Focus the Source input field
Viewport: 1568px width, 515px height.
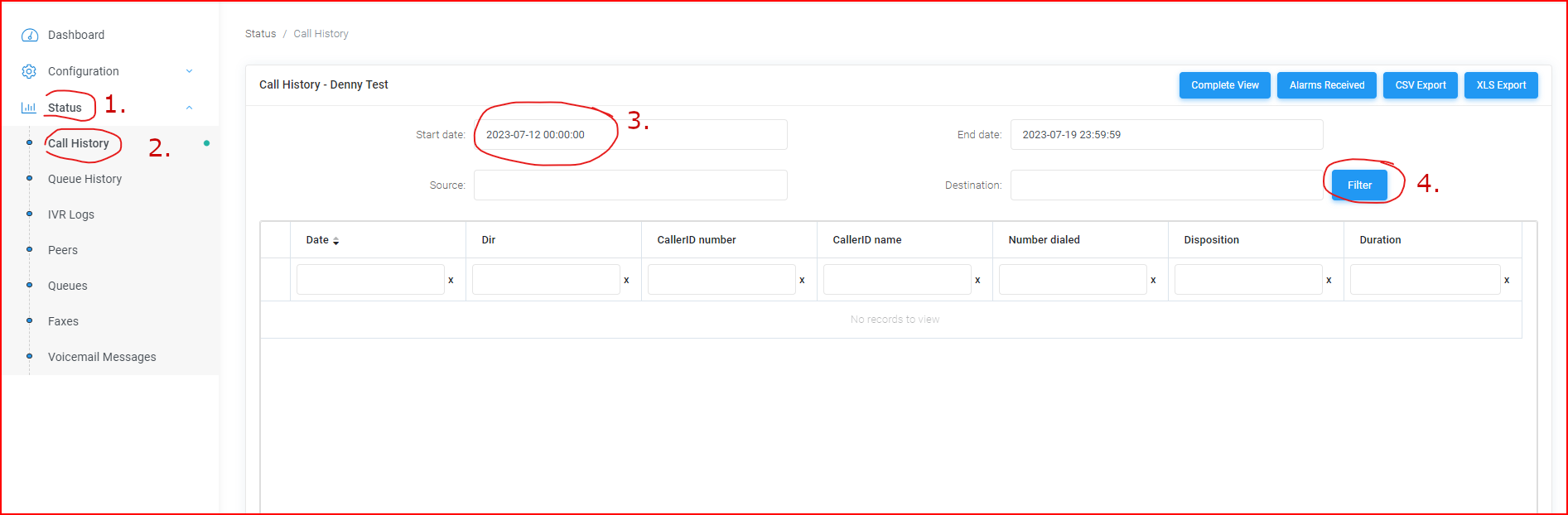coord(630,185)
